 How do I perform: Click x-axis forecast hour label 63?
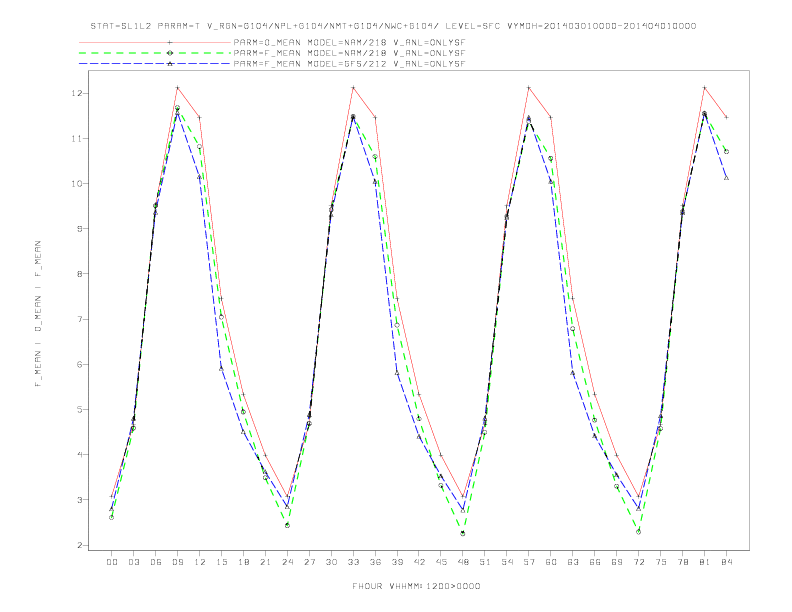573,562
